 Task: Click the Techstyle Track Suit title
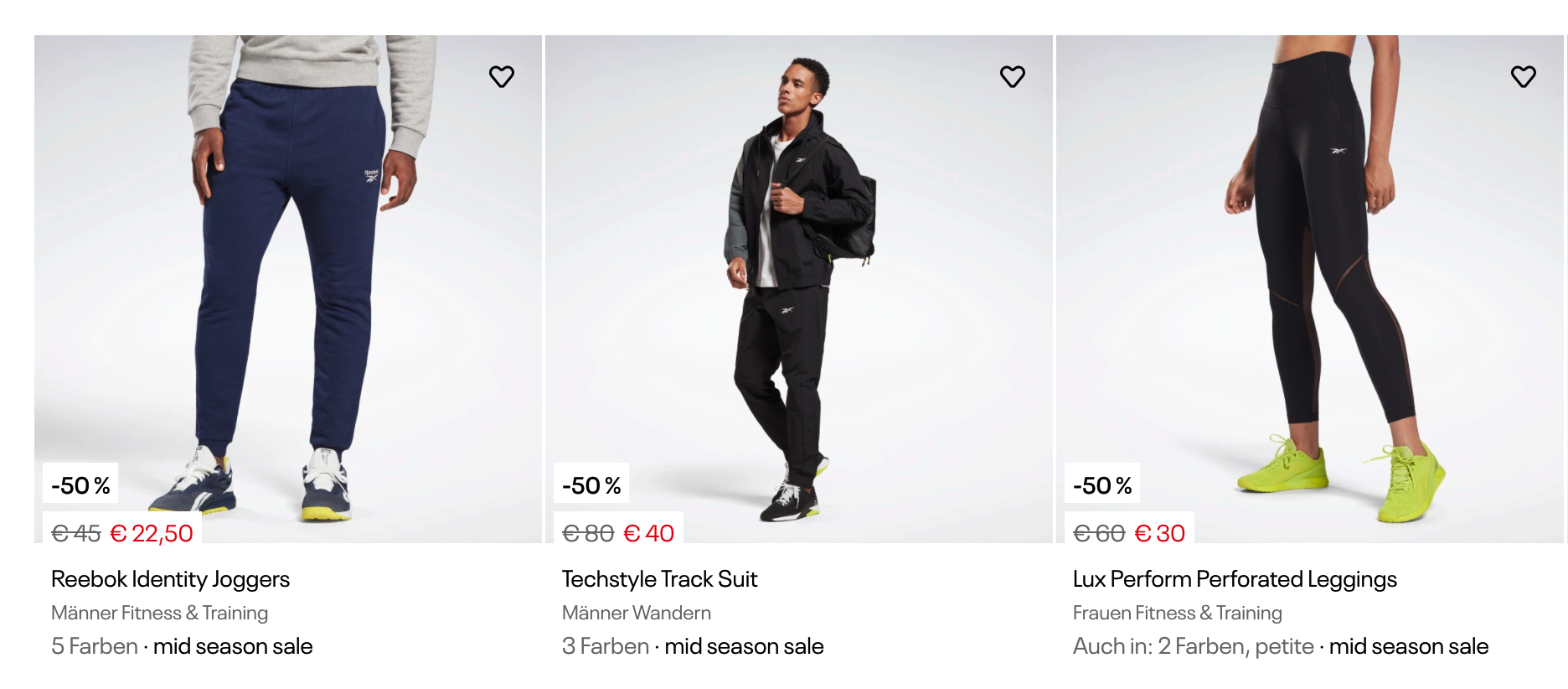tap(659, 579)
